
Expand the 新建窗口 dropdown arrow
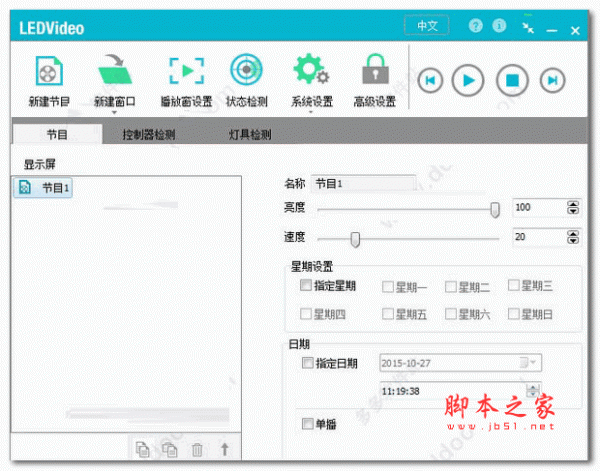[x=114, y=112]
